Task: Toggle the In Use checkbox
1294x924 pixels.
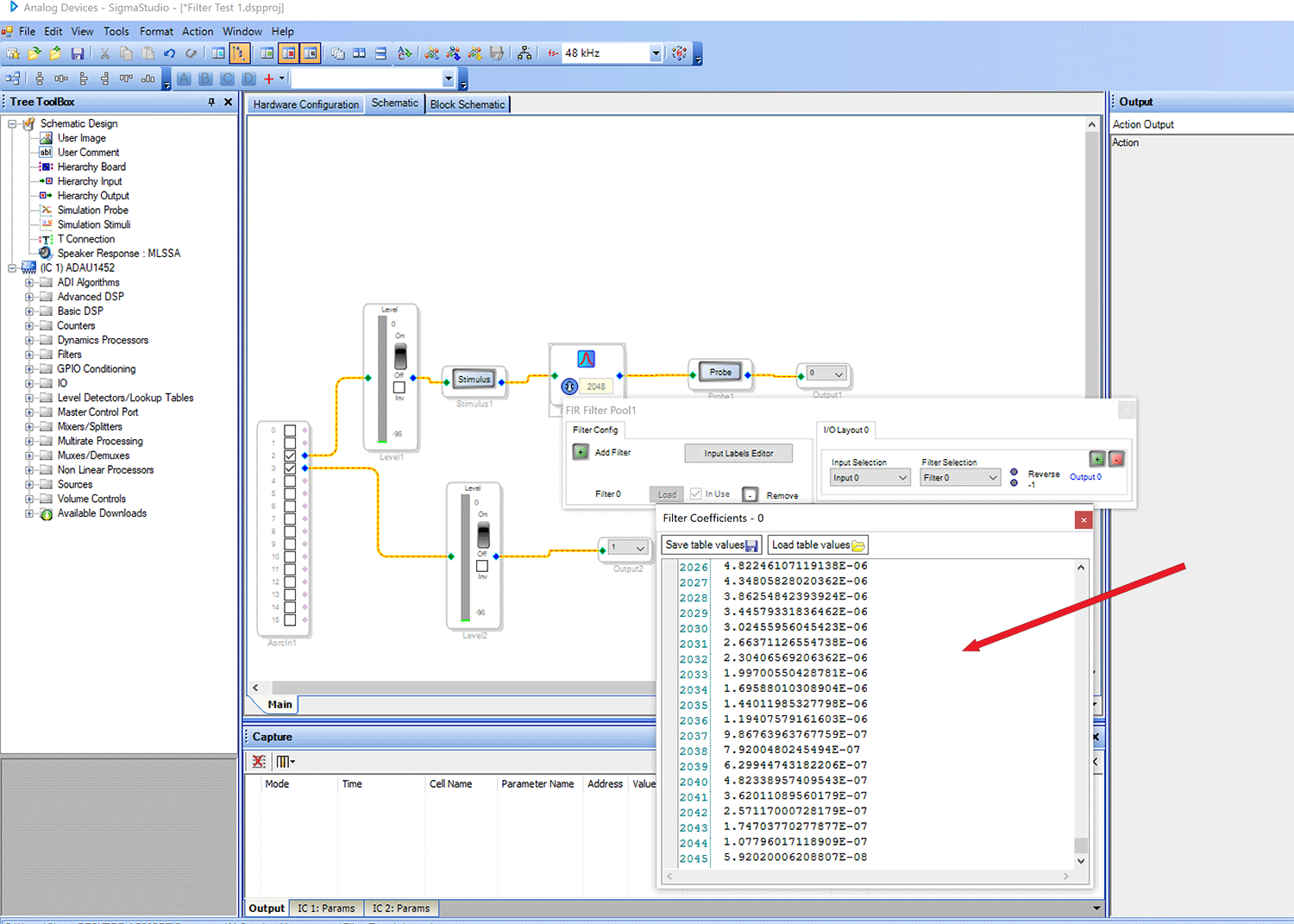Action: pos(695,494)
